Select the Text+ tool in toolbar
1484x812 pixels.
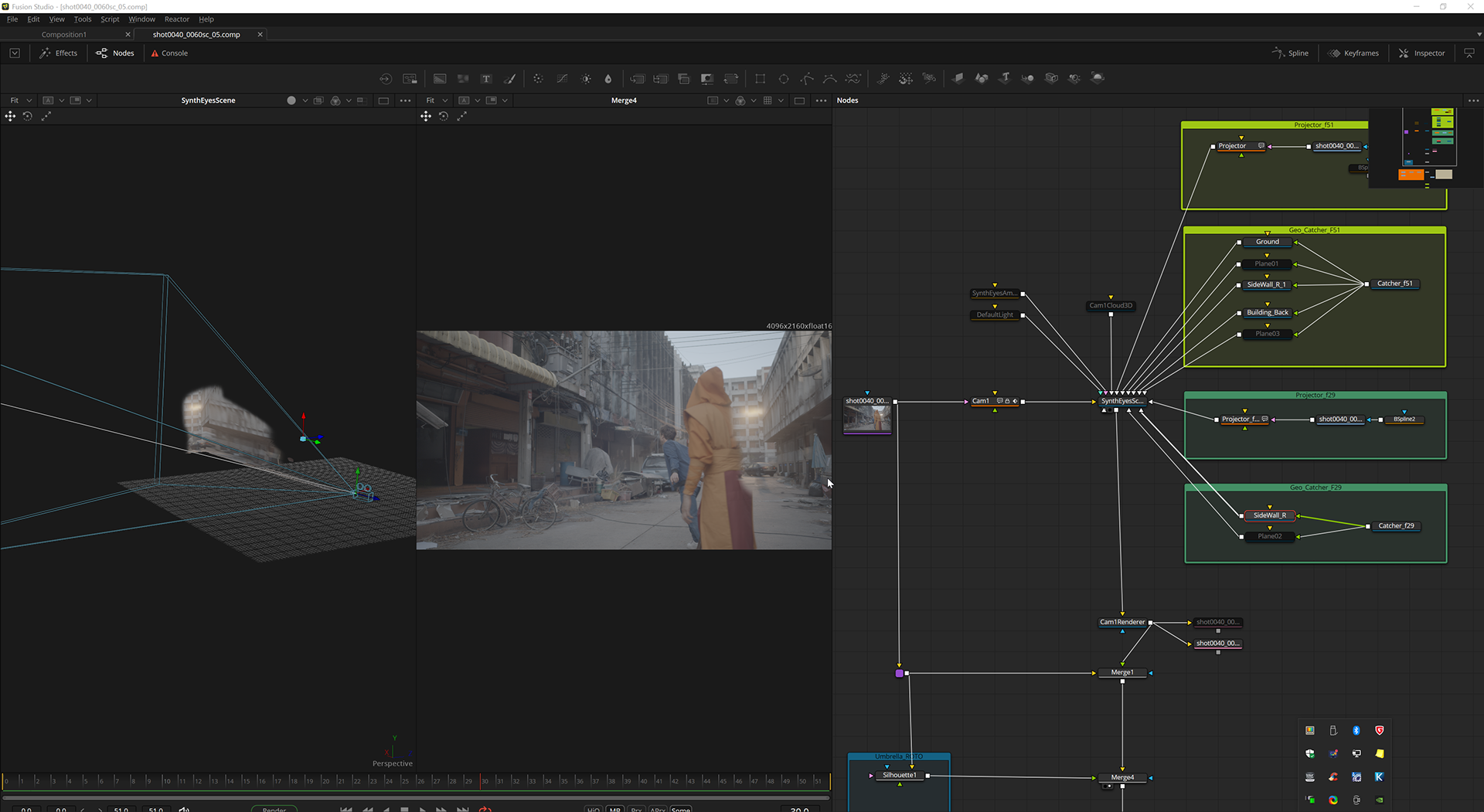pyautogui.click(x=486, y=79)
